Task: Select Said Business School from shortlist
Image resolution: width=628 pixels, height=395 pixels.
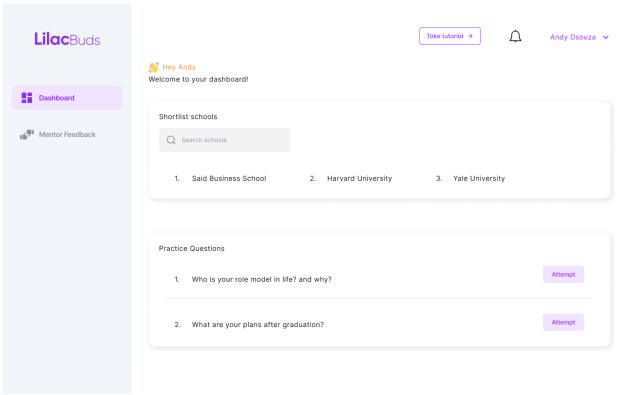Action: (x=229, y=178)
